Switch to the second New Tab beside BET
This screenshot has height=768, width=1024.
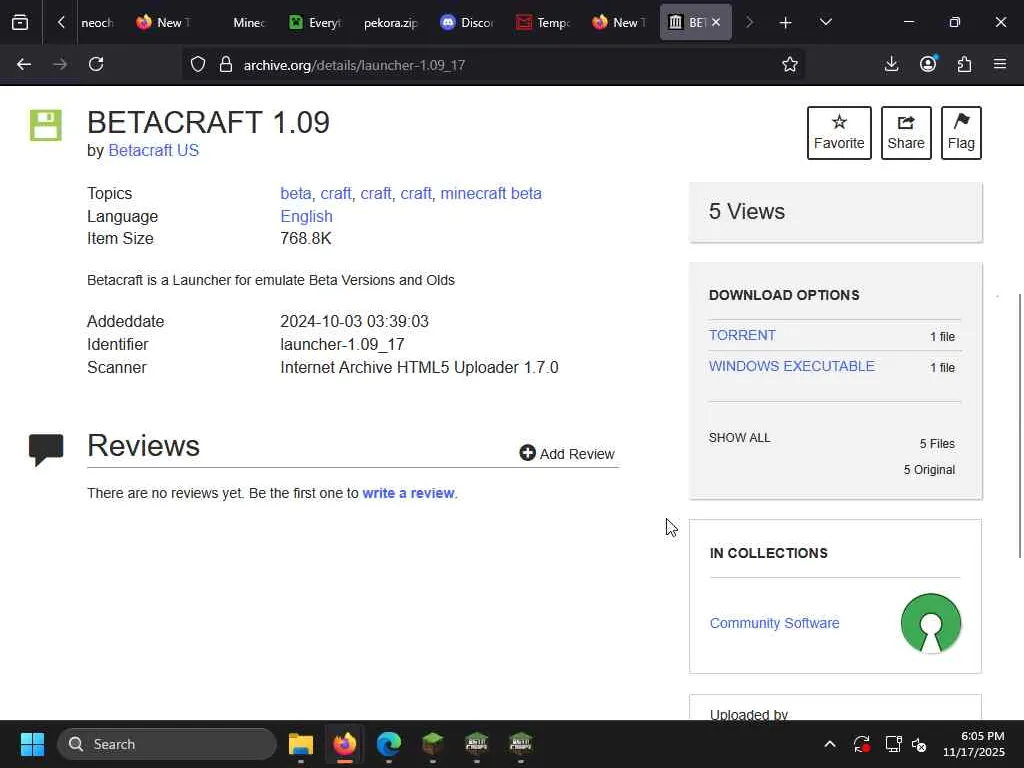(x=619, y=23)
